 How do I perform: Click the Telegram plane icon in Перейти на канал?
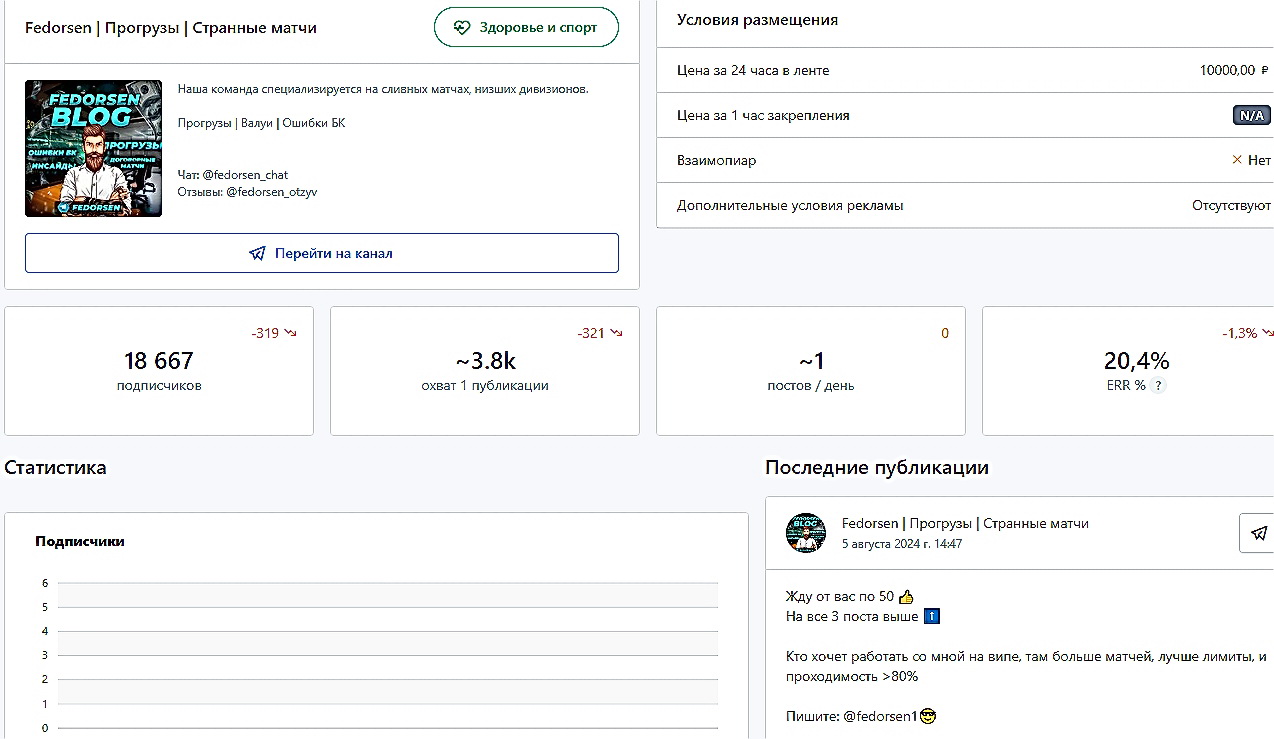point(258,254)
